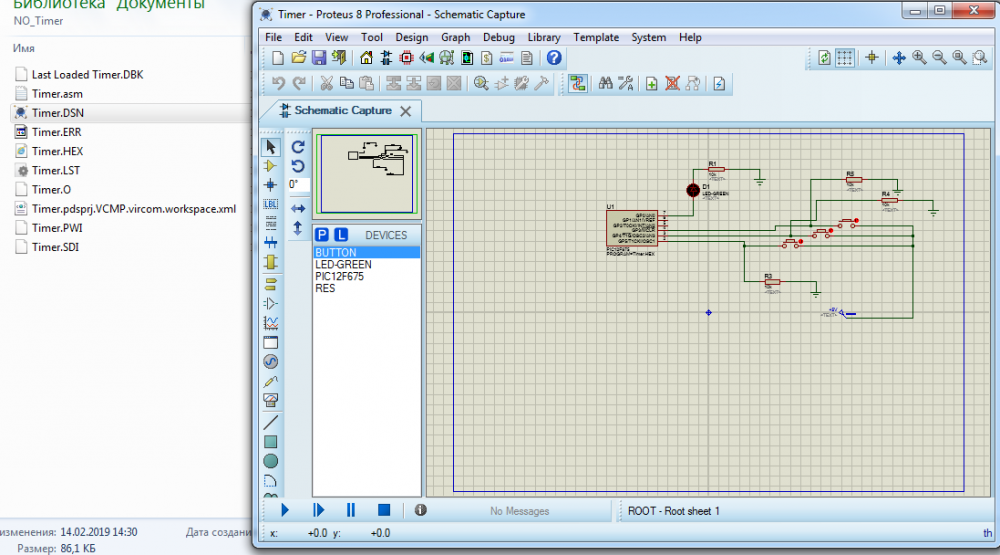1000x555 pixels.
Task: Click the schematic overview thumbnail
Action: point(367,174)
